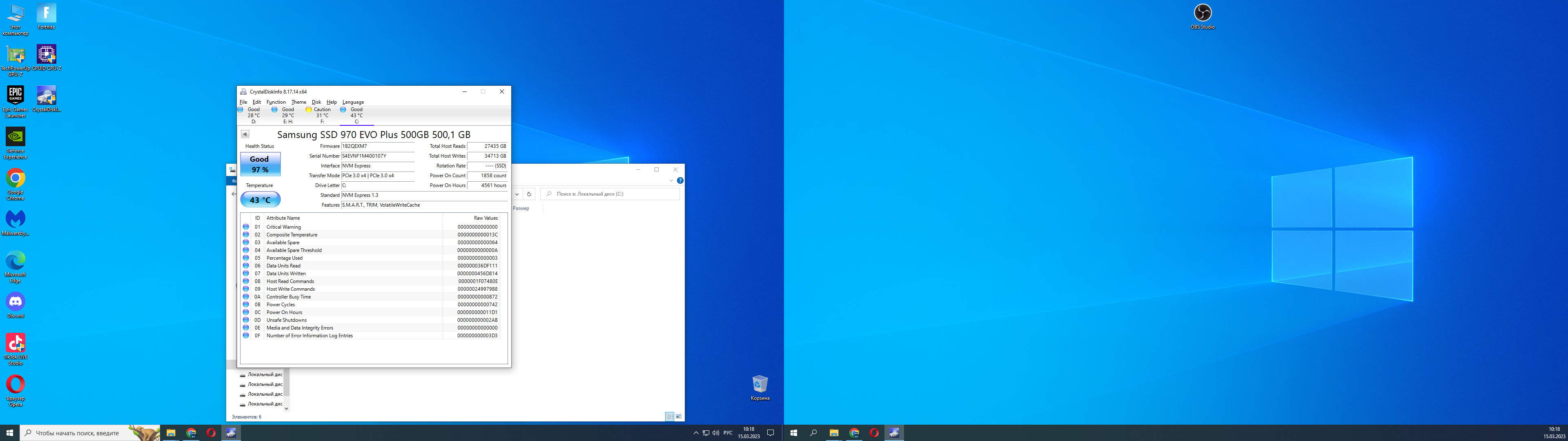Open the GeForce Experience desktop icon
1568x441 pixels.
[15, 143]
